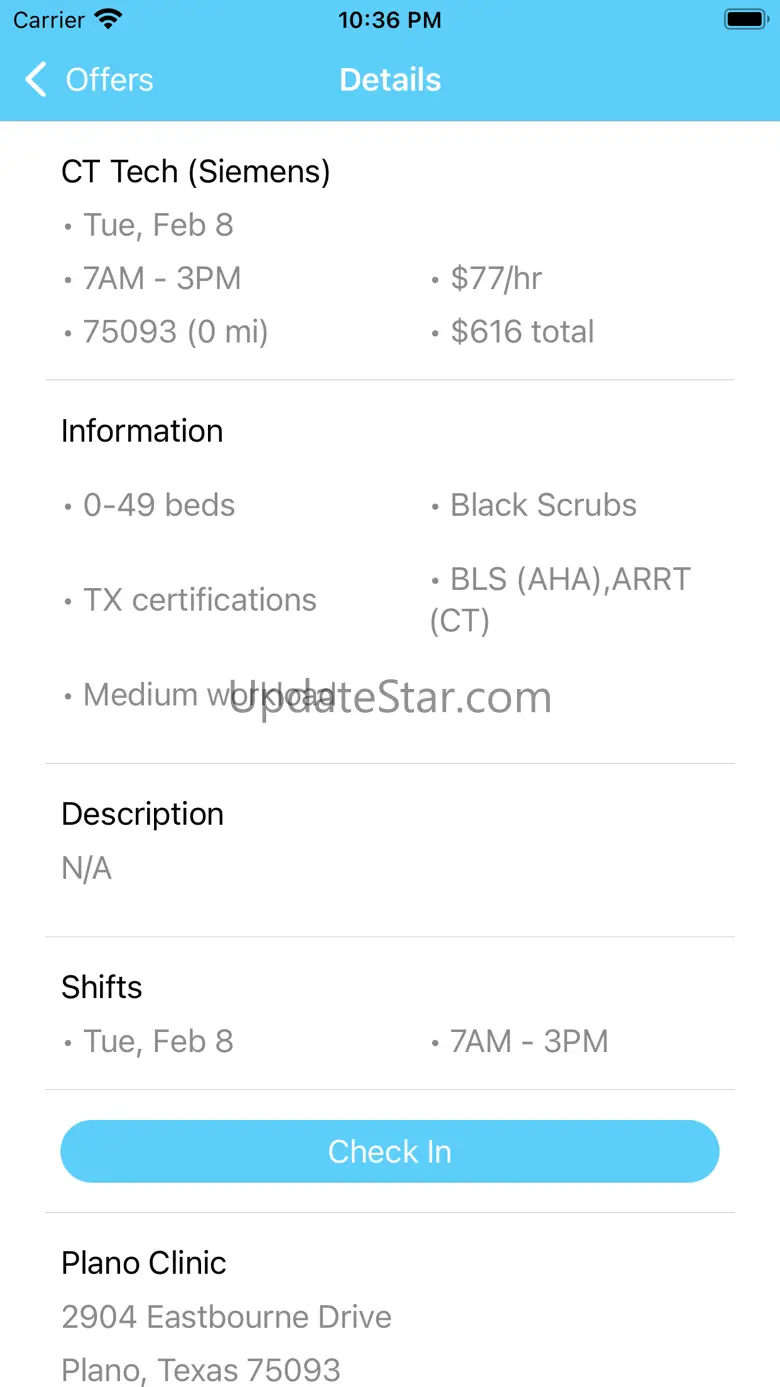Tap the Wi-Fi status icon
780x1387 pixels.
coord(108,20)
